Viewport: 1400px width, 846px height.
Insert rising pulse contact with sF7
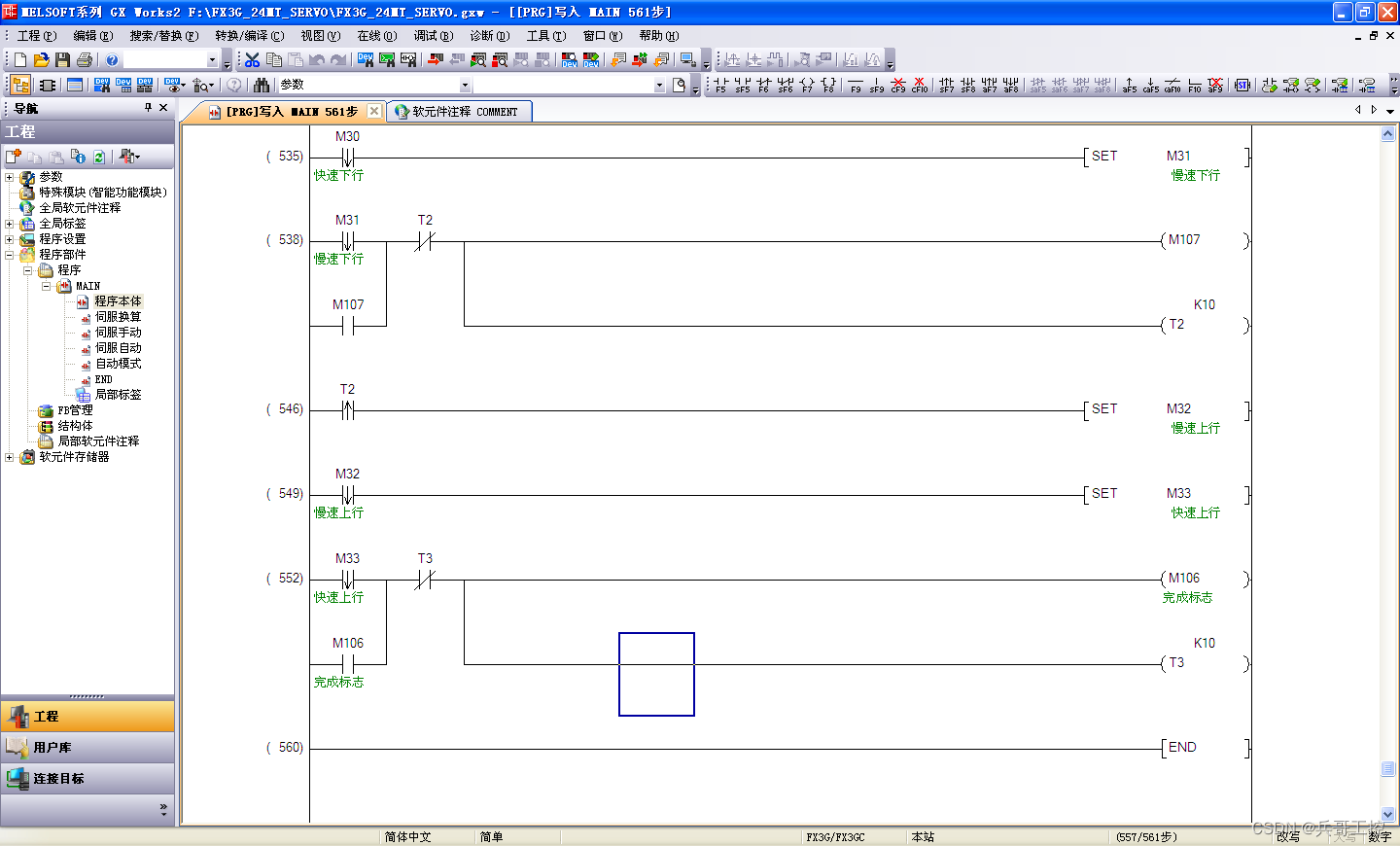pyautogui.click(x=947, y=85)
